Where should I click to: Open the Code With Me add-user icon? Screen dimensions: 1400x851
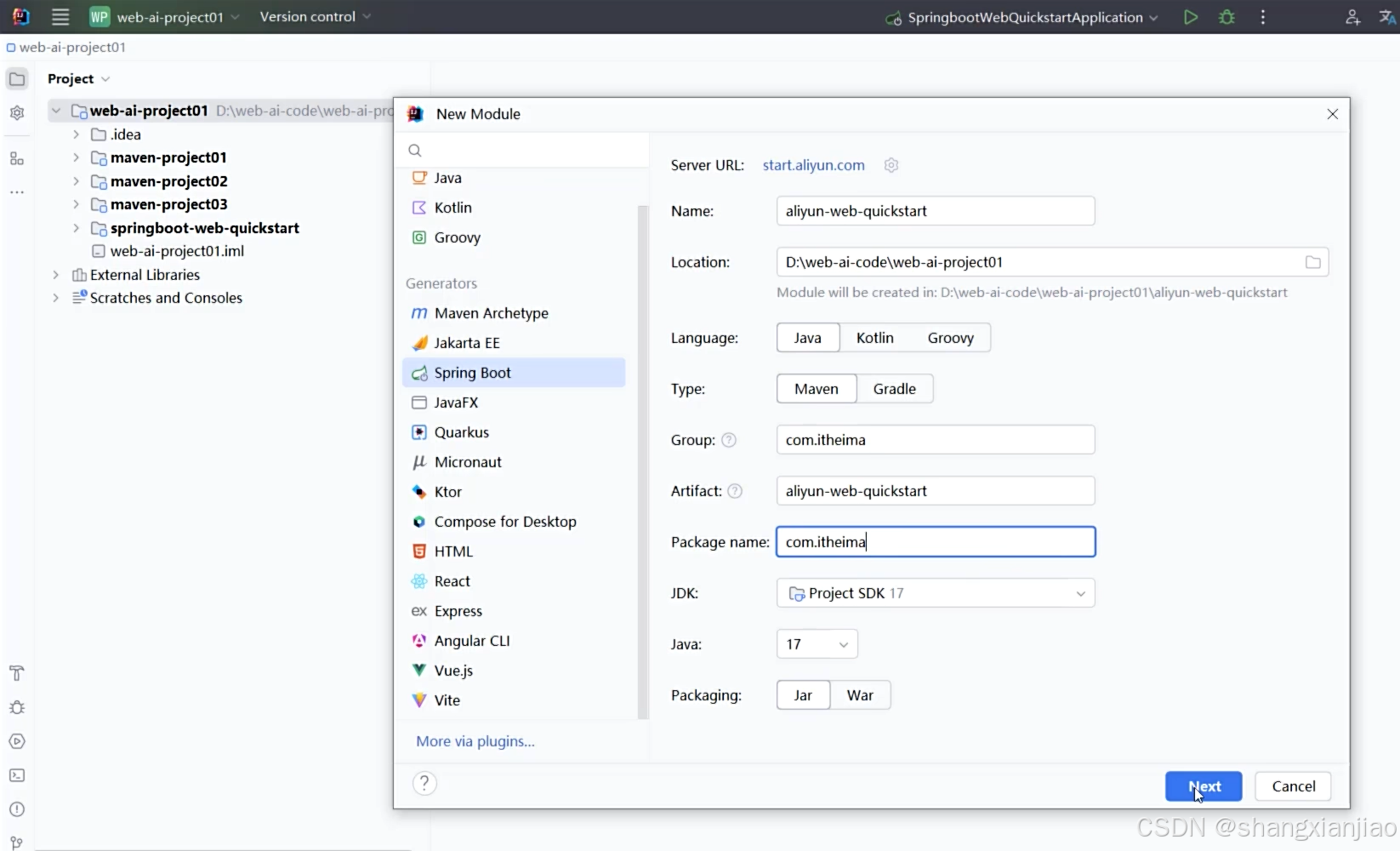(x=1352, y=17)
